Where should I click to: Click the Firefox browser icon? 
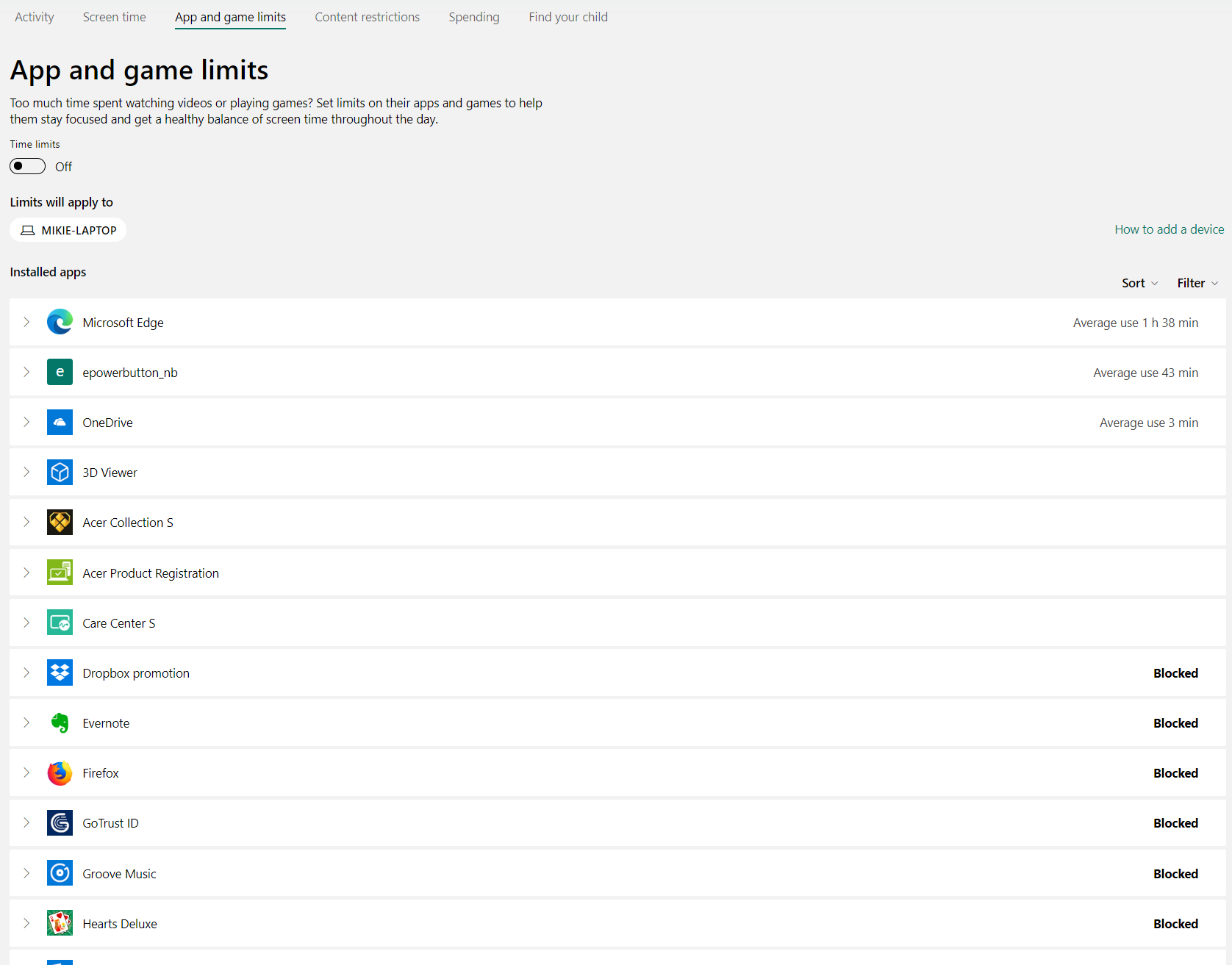[60, 772]
